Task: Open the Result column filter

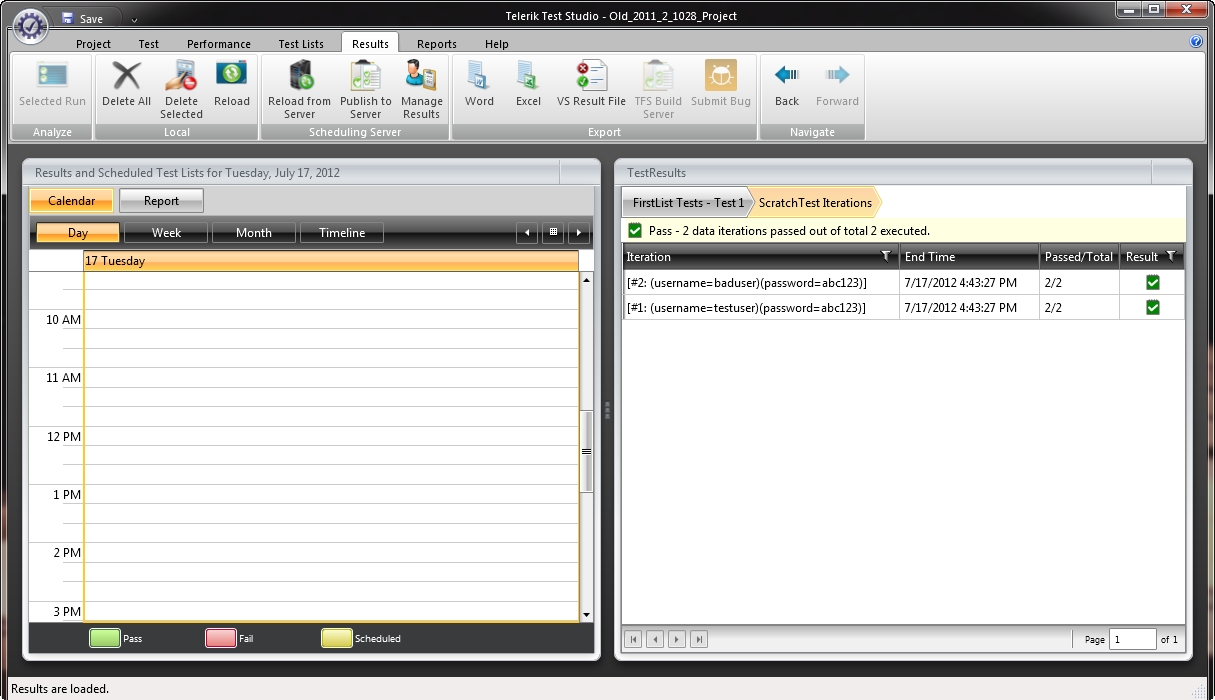Action: pyautogui.click(x=1171, y=257)
